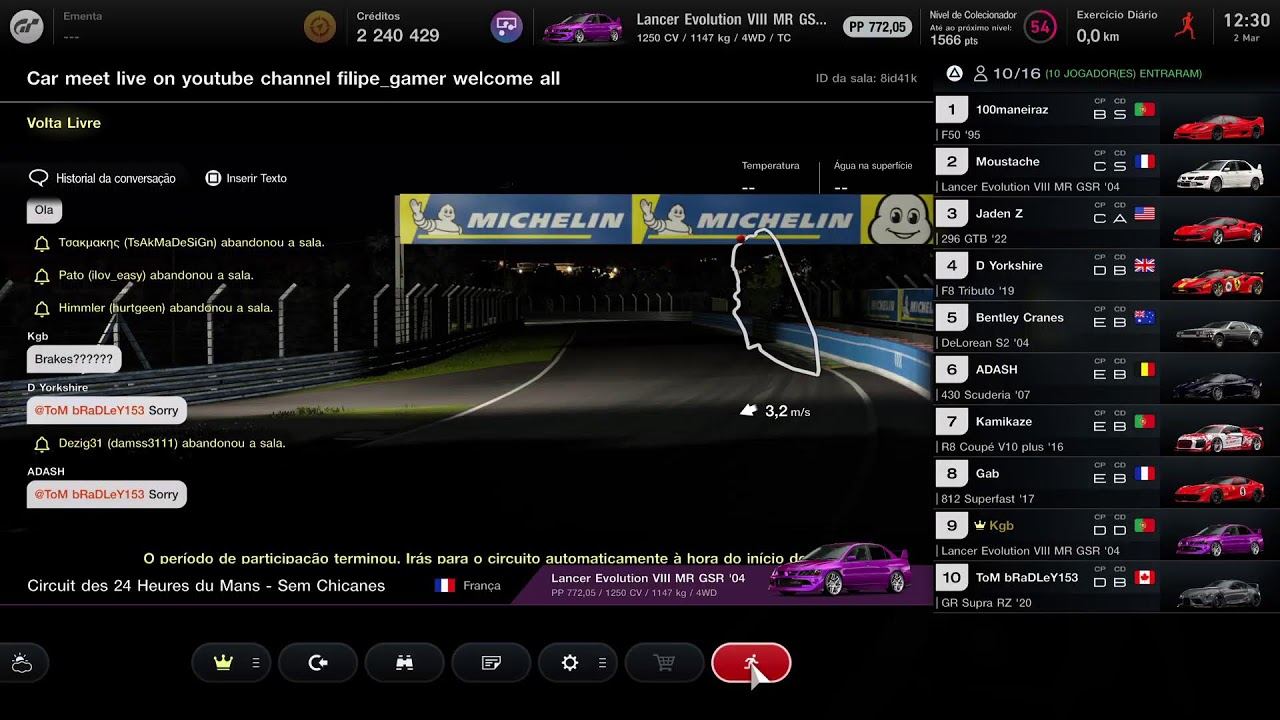Click the 10/16 player count

(x=1017, y=73)
